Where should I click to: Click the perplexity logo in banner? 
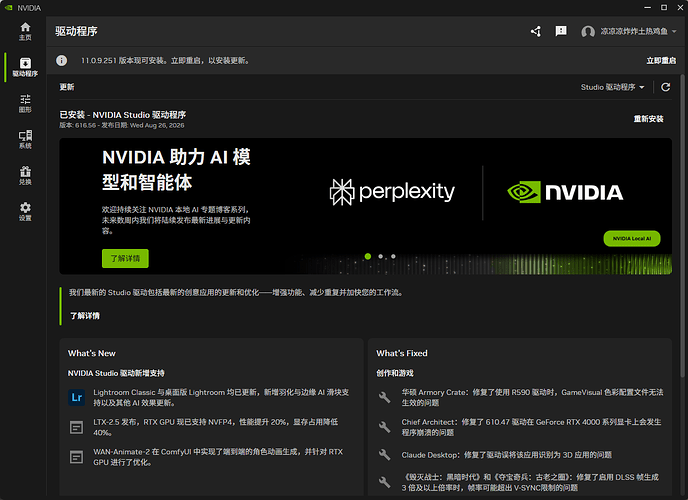pos(392,192)
